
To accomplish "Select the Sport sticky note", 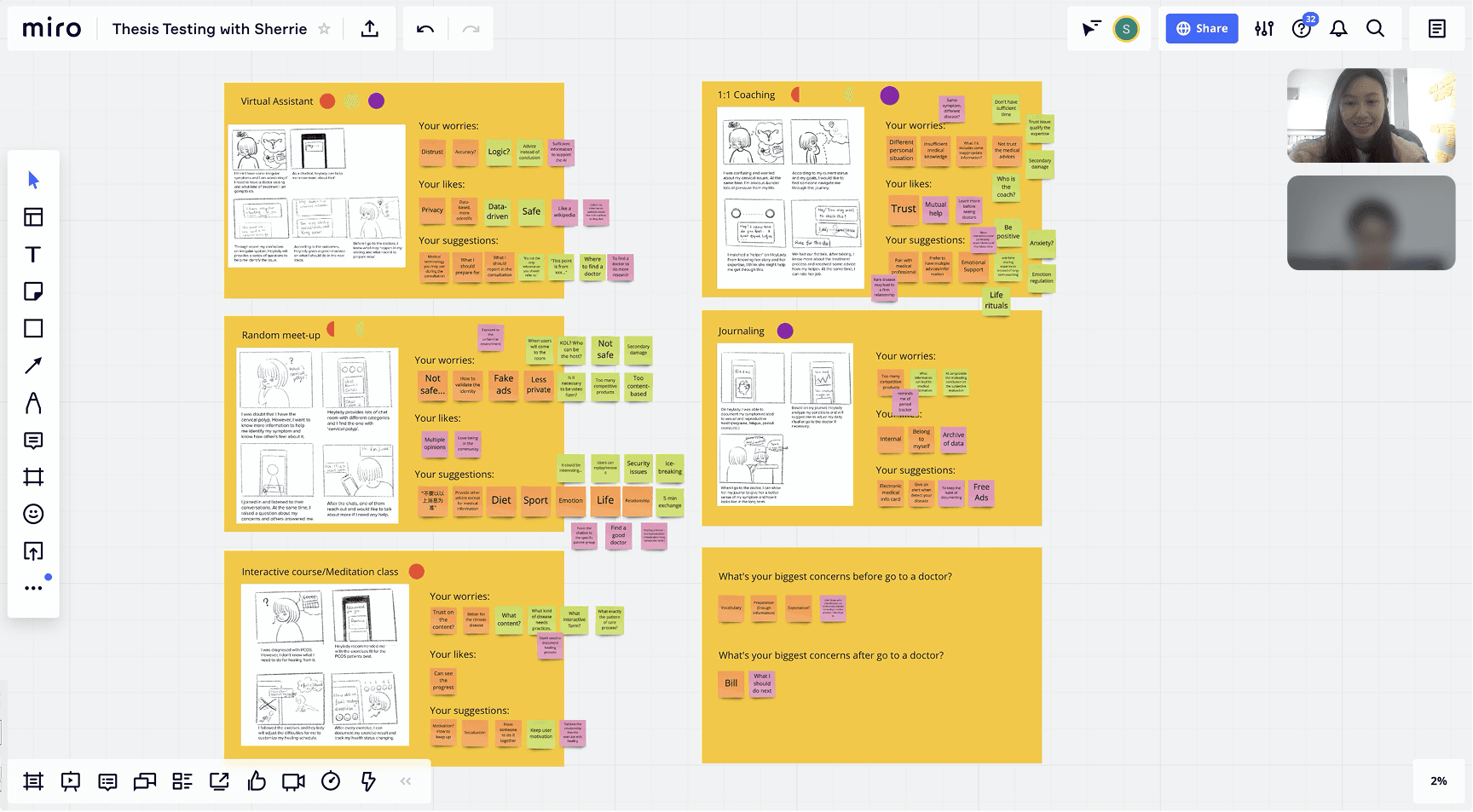I will point(536,501).
